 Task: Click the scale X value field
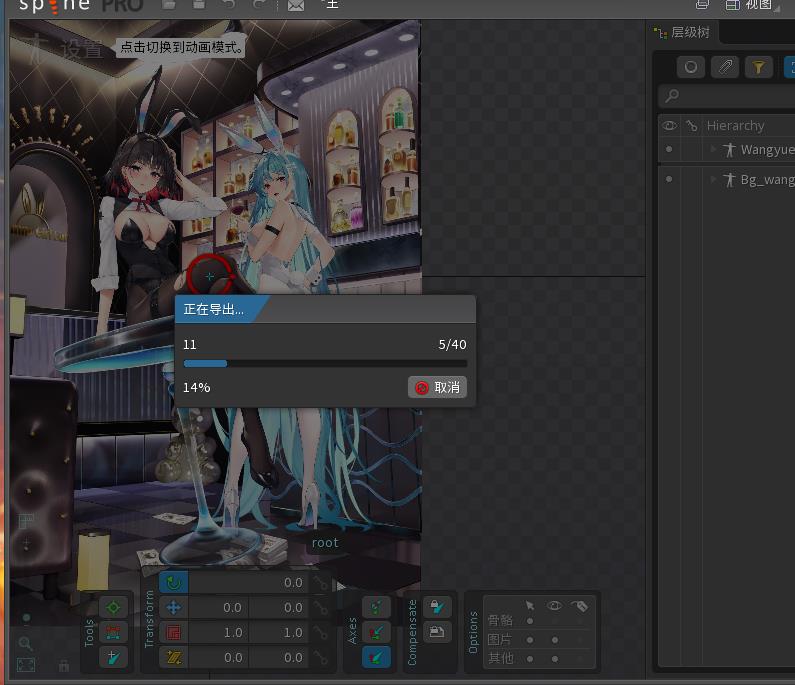(x=219, y=632)
